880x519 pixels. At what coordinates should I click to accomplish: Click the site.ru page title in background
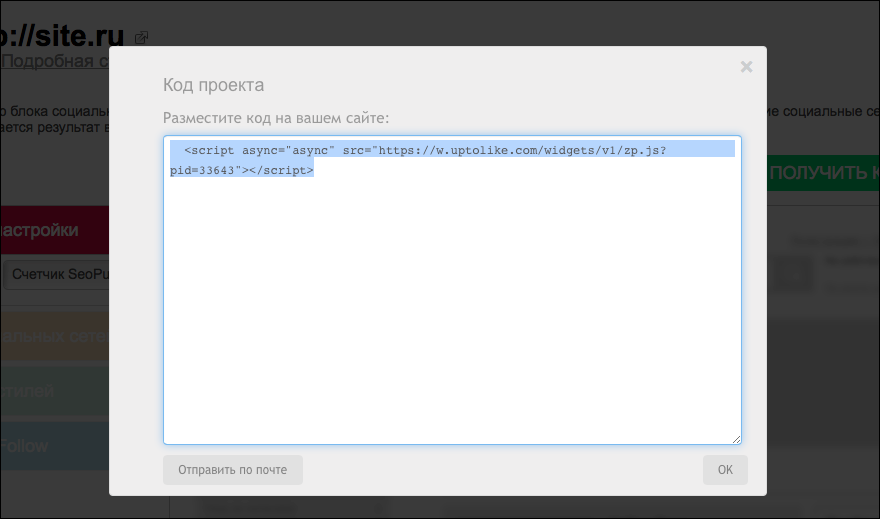[62, 35]
